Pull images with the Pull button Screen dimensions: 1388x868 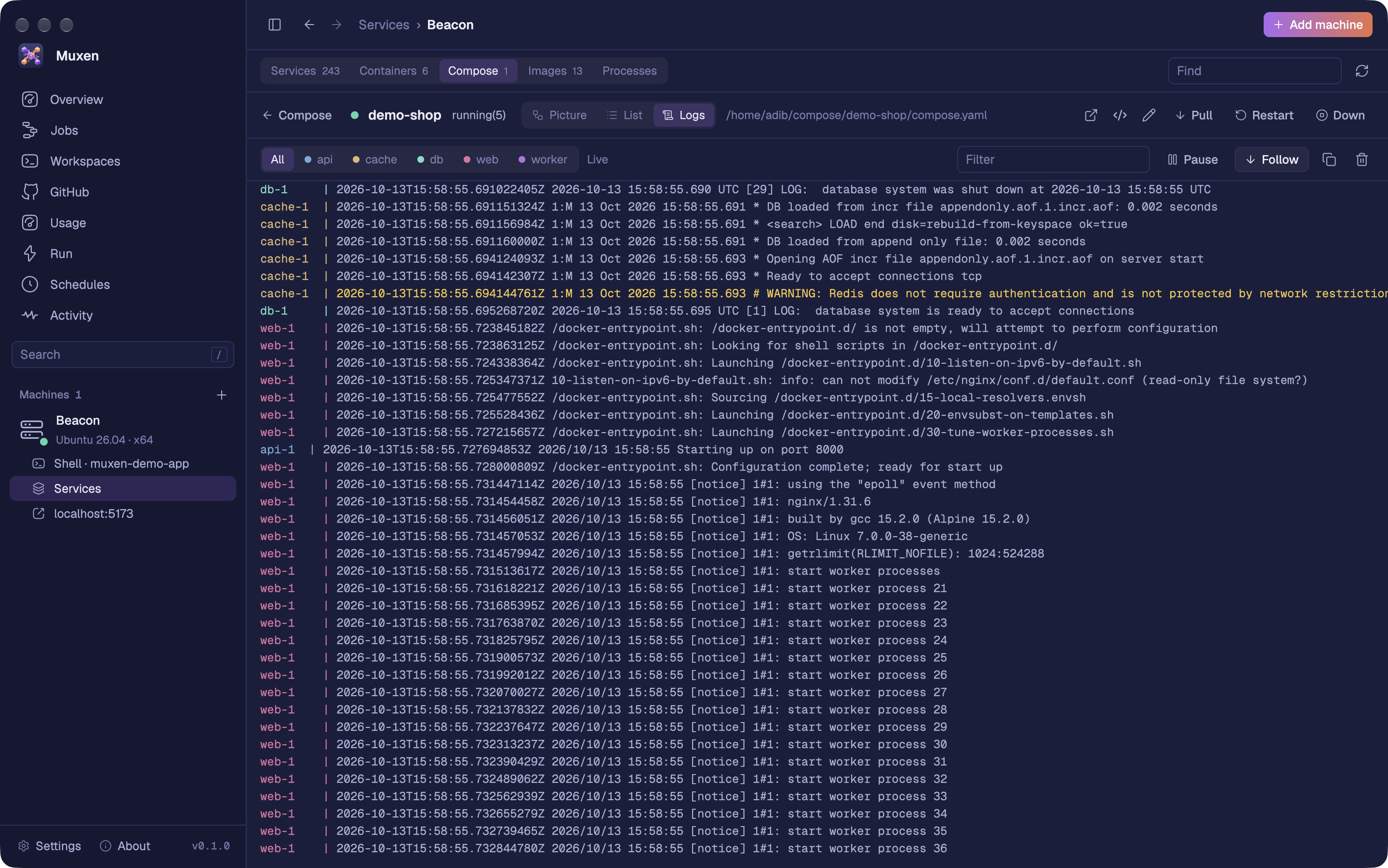[x=1193, y=116]
